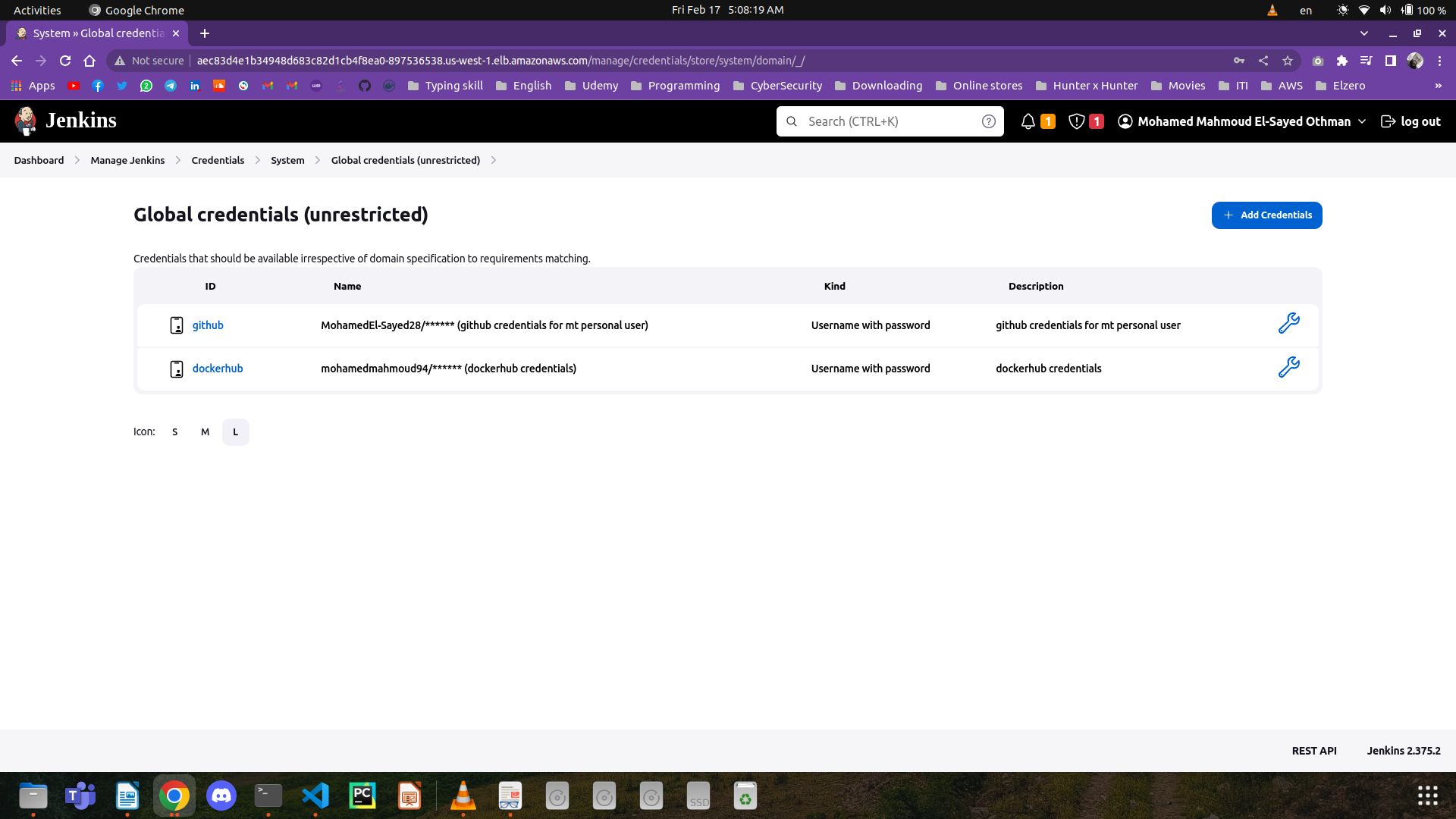Screen dimensions: 1456x819
Task: Click the Add Credentials button
Action: tap(1266, 215)
